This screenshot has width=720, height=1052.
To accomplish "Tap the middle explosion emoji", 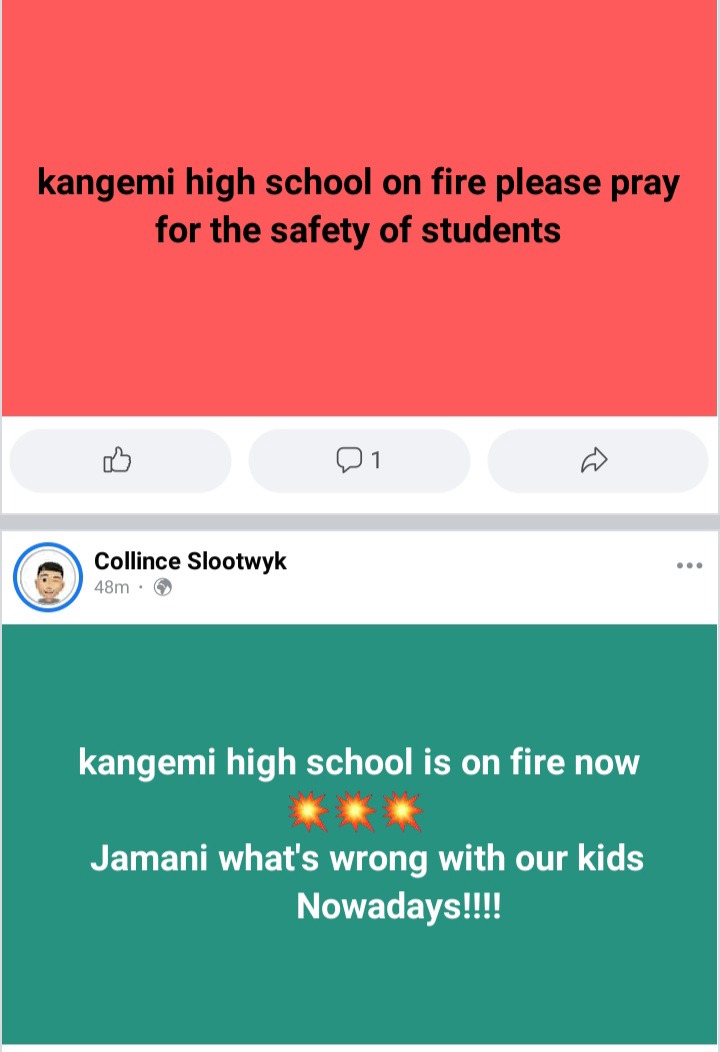I will [356, 811].
